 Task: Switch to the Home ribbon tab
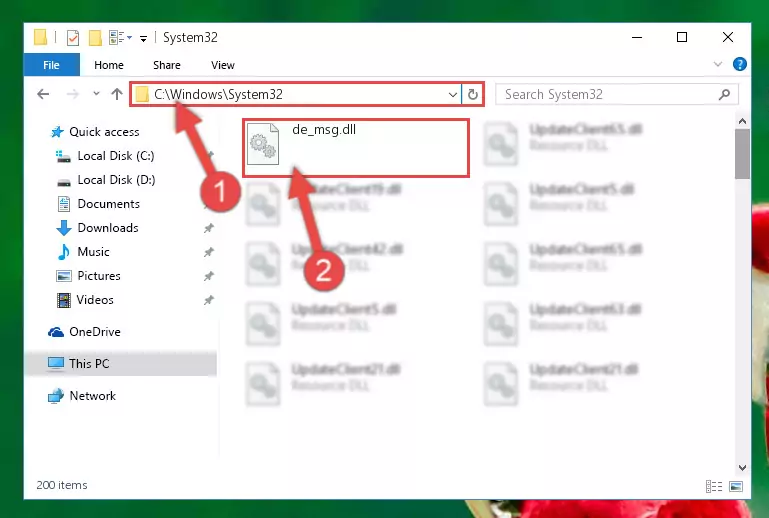(109, 65)
